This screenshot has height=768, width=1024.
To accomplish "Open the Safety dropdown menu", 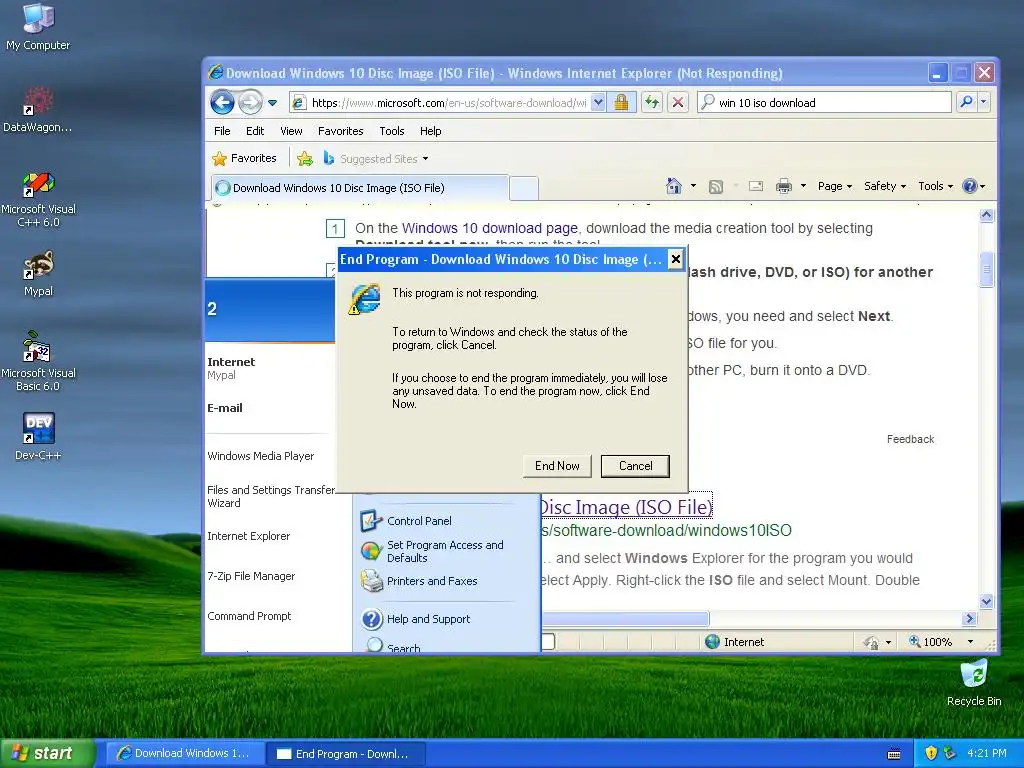I will pos(885,186).
